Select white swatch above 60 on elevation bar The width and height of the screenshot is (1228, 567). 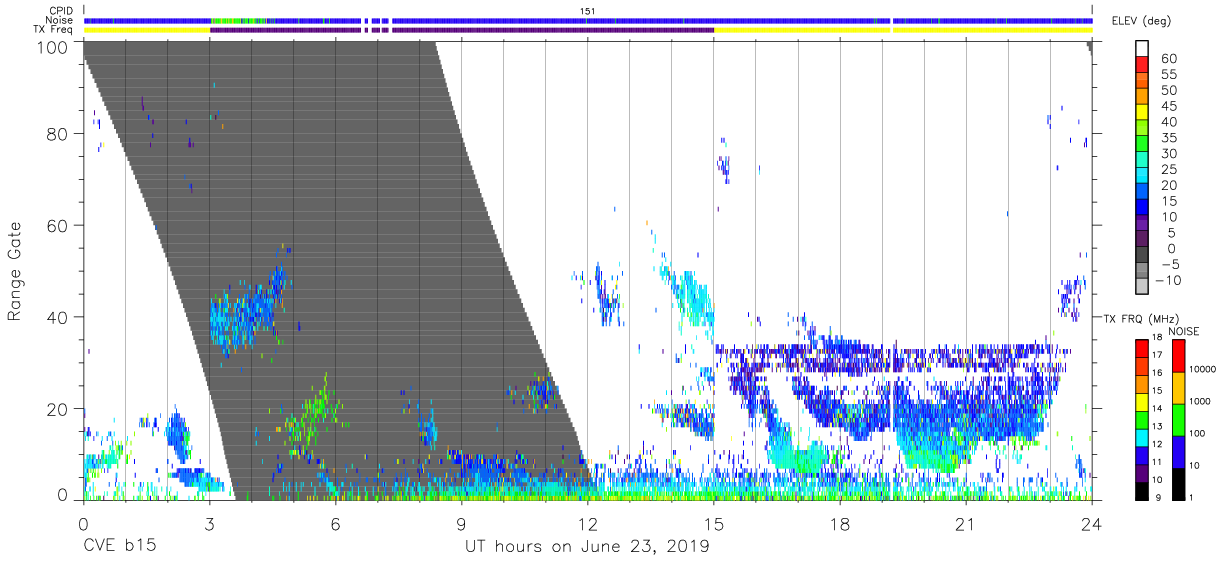click(x=1141, y=48)
